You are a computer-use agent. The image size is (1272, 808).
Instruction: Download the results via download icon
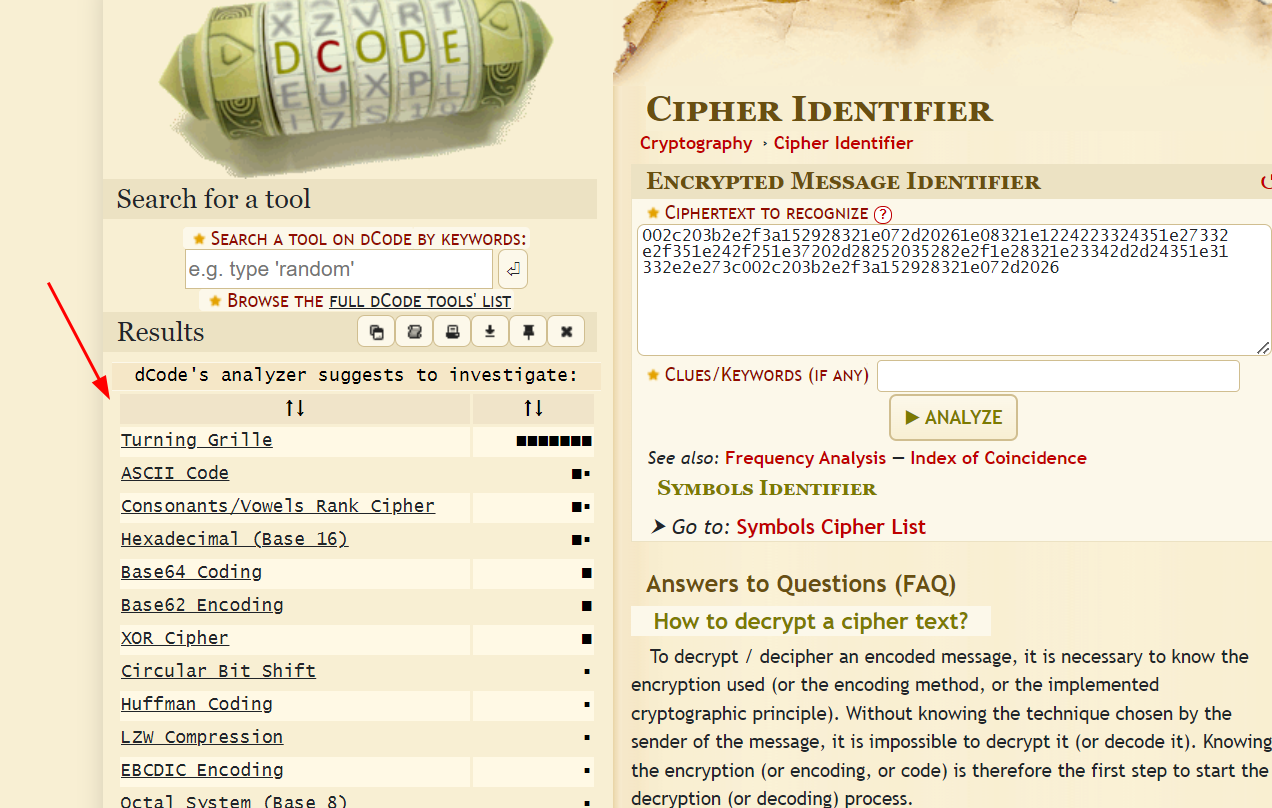point(490,332)
